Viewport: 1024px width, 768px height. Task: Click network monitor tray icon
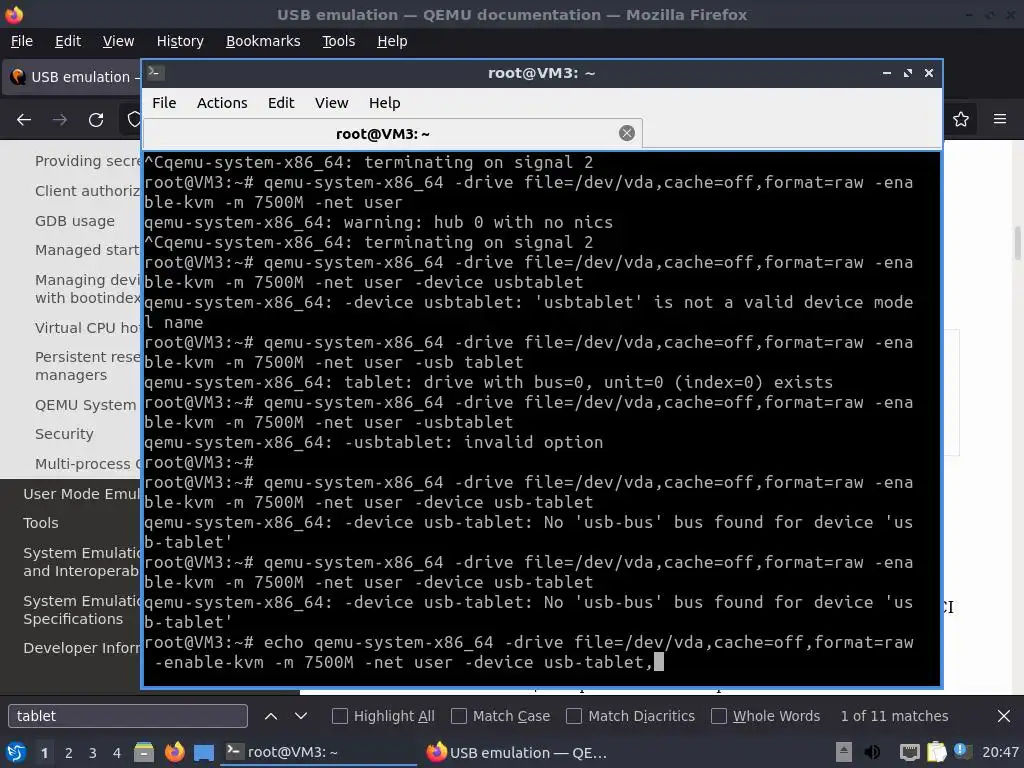pyautogui.click(x=909, y=752)
